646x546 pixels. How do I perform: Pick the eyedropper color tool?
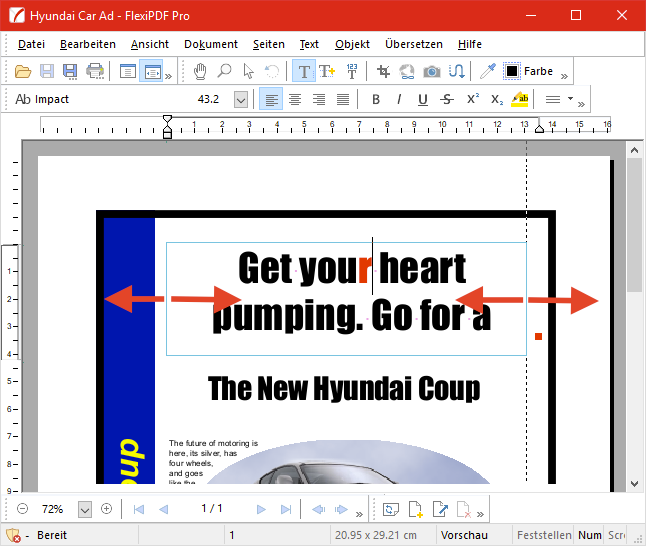pos(487,71)
